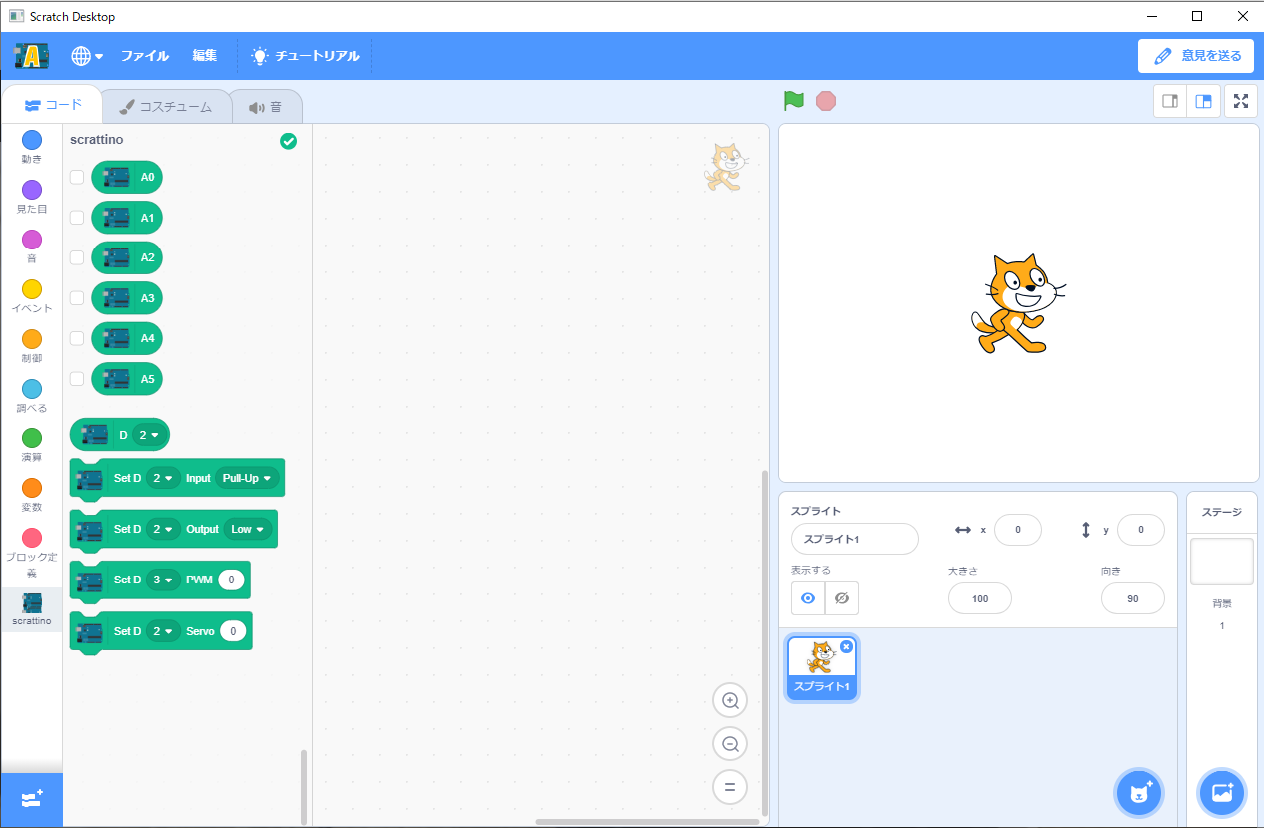Select the 動き motion category
This screenshot has height=828, width=1264.
tap(32, 146)
